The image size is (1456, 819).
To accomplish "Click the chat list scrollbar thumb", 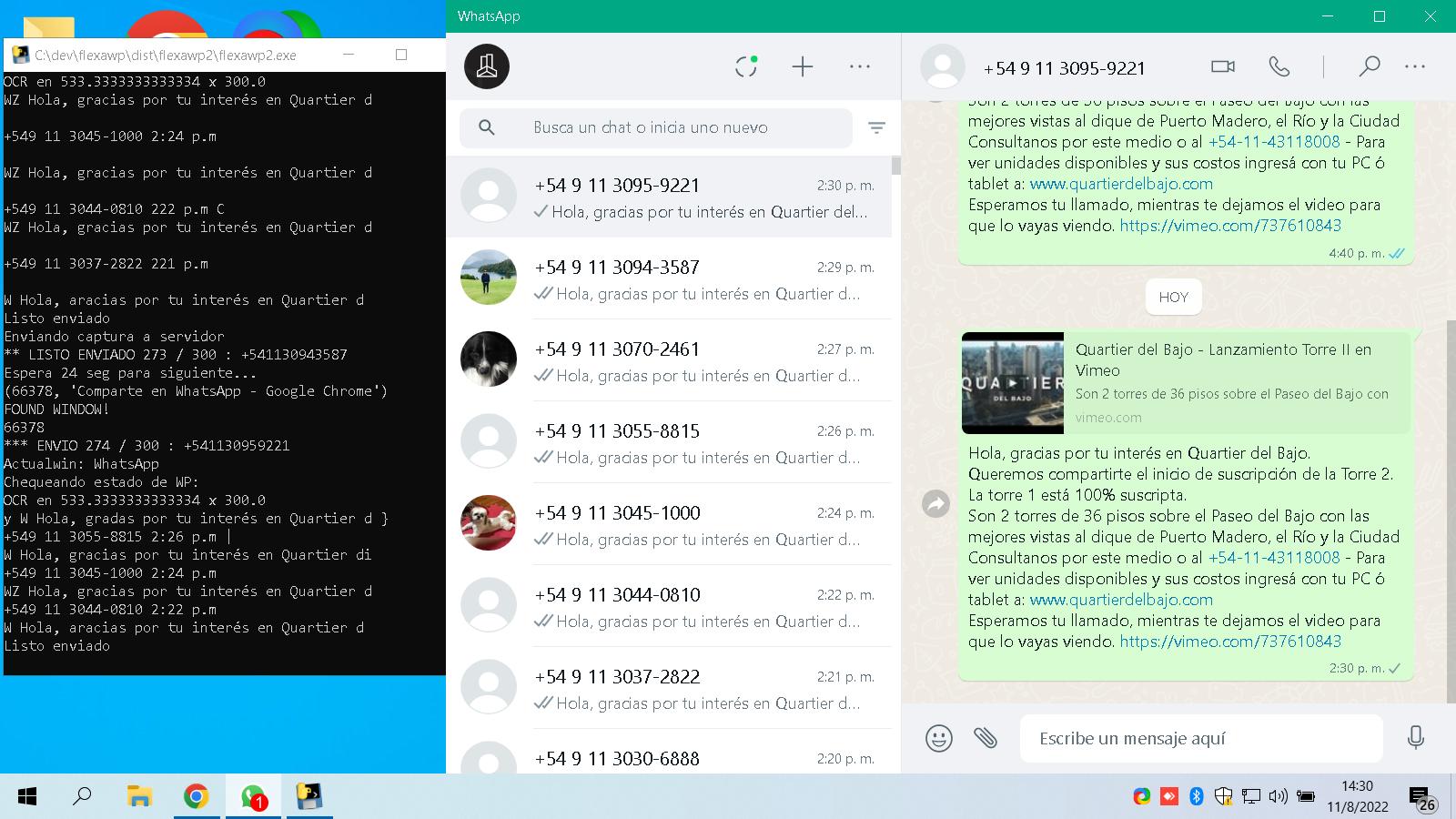I will tap(896, 166).
